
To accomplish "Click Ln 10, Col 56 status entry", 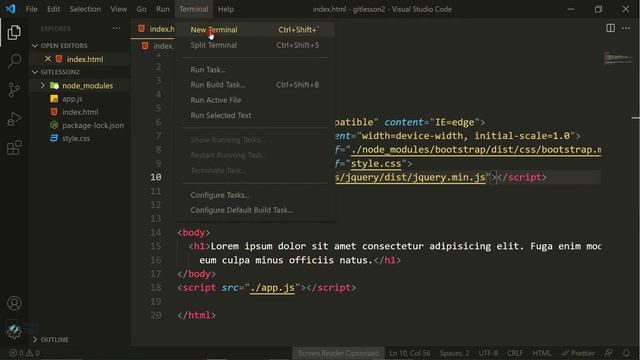I will point(409,353).
